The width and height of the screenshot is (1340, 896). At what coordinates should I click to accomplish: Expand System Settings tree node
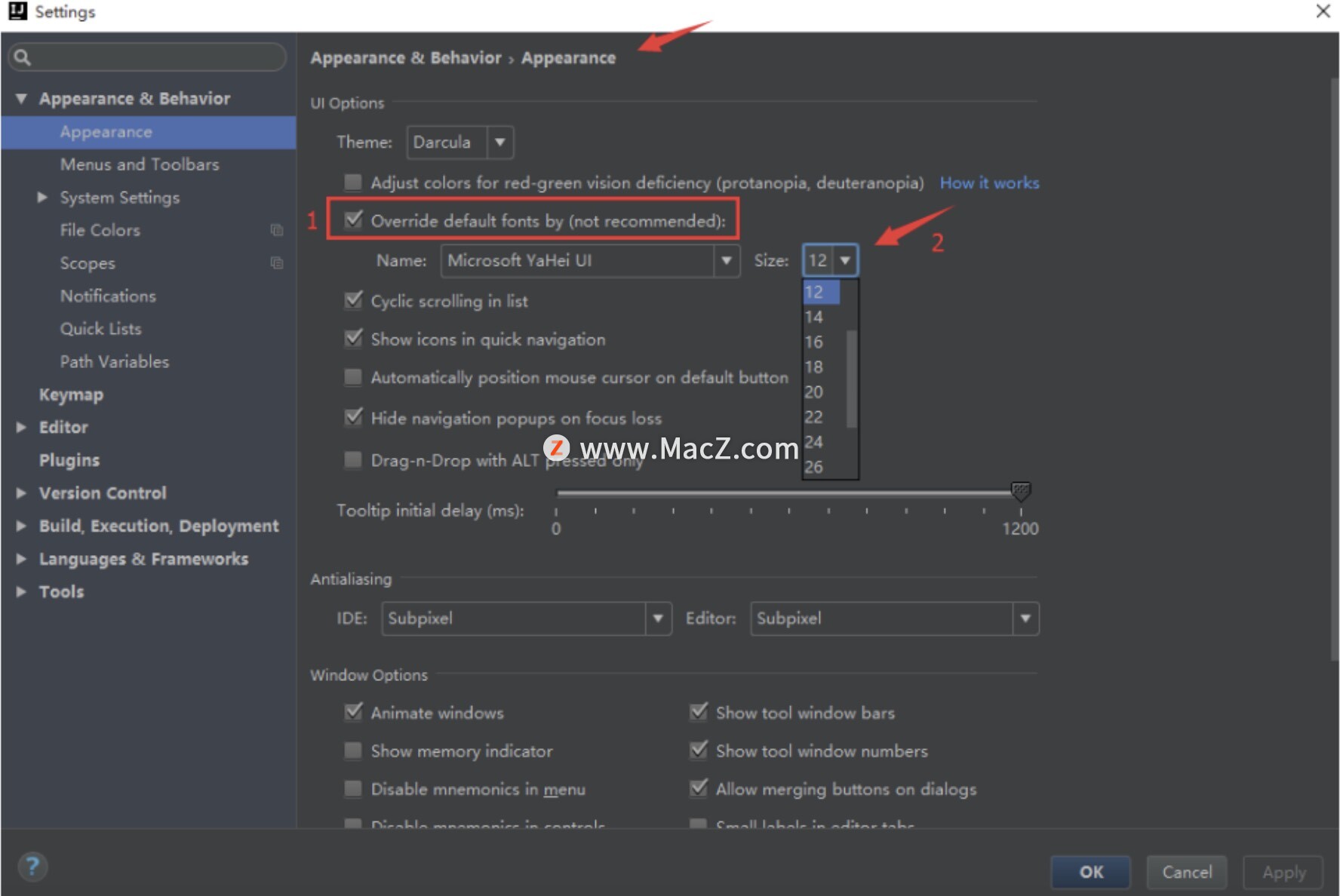click(x=42, y=198)
